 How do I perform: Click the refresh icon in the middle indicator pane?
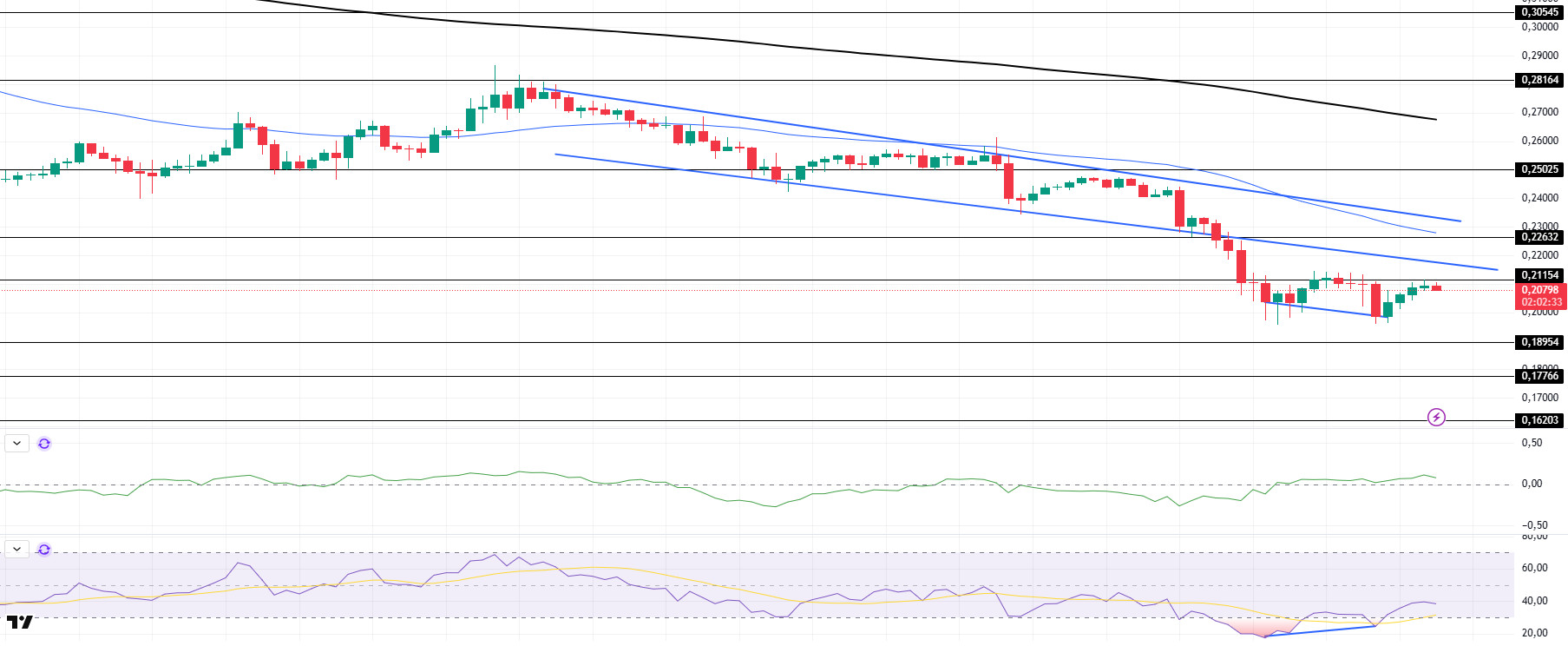[x=44, y=444]
